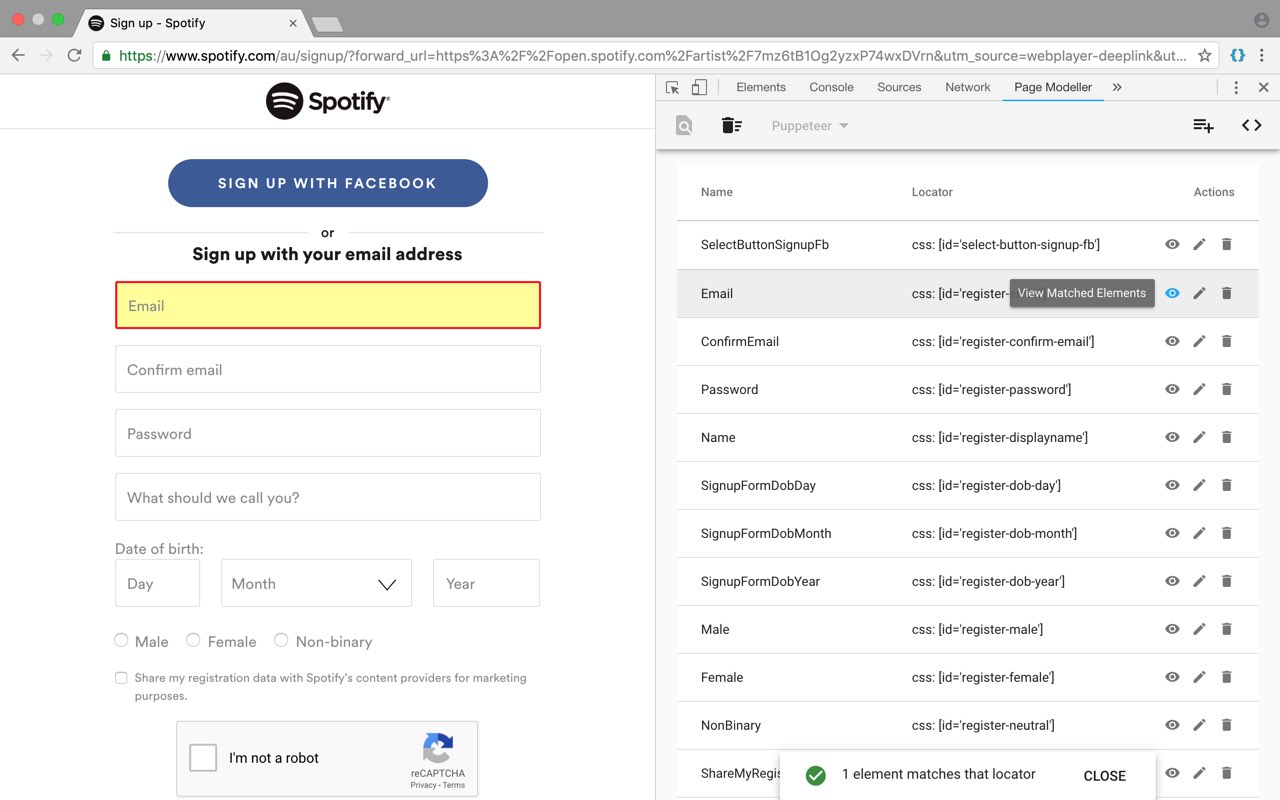Screen dimensions: 1280x800
Task: View matched elements for SelectButtonSignupFb
Action: [1172, 245]
